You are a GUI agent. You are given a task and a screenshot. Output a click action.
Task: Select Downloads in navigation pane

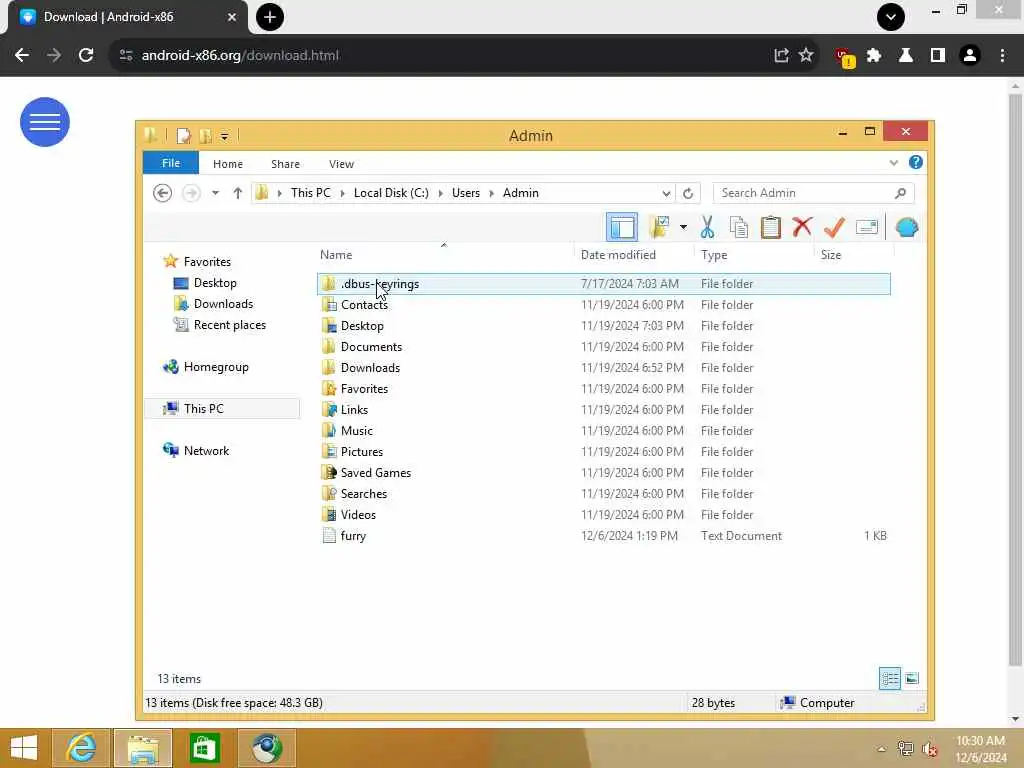point(213,304)
